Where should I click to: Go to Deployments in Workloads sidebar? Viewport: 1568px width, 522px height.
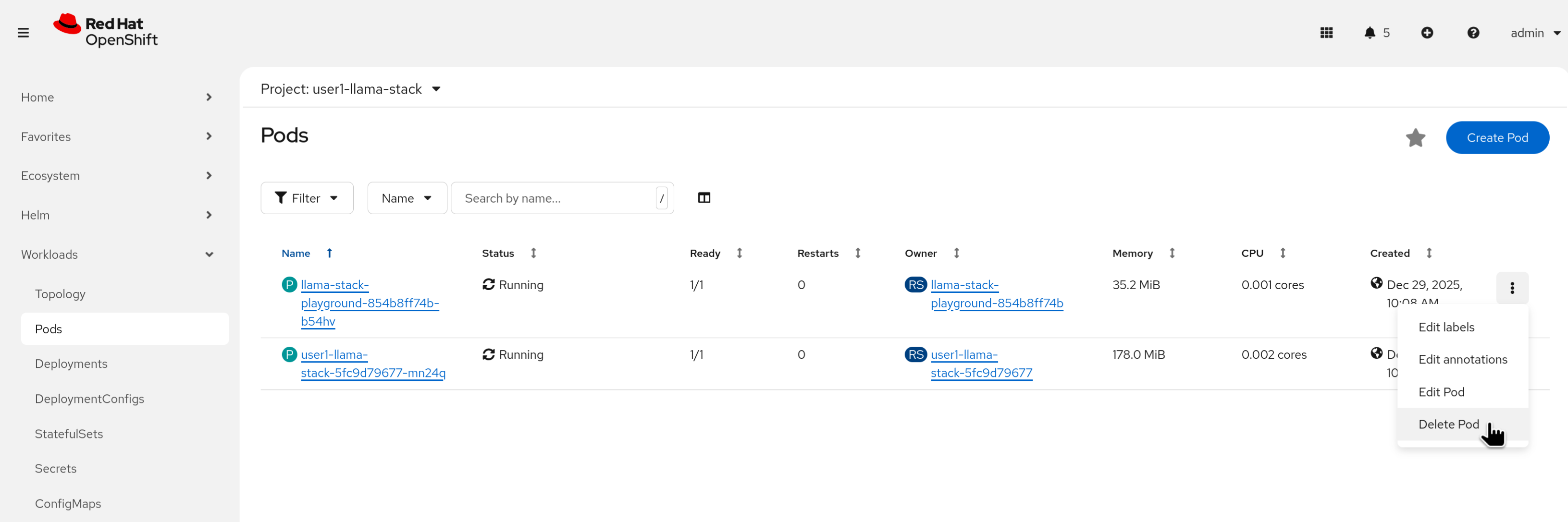tap(71, 364)
